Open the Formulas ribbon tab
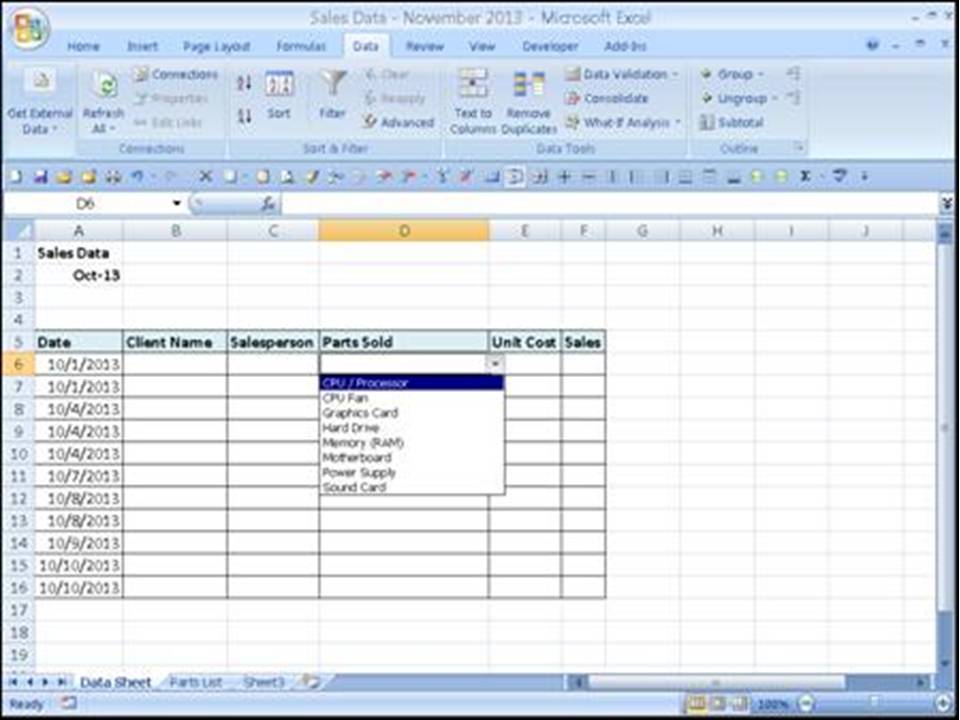The image size is (960, 720). [x=301, y=46]
